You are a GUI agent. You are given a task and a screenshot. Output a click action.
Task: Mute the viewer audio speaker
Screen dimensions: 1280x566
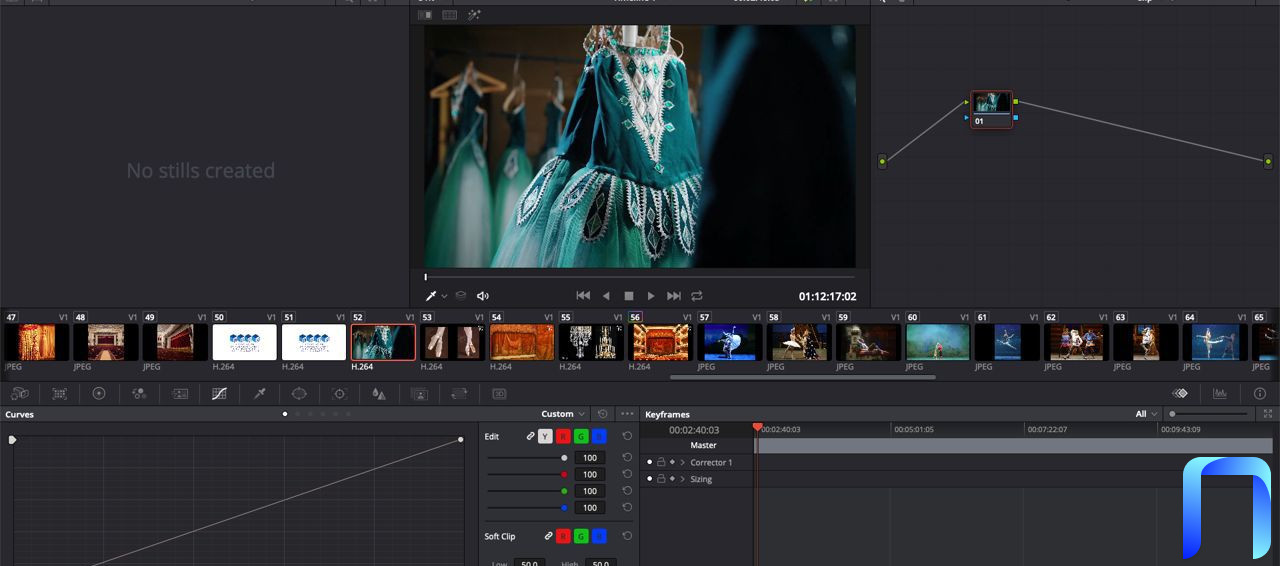[x=483, y=296]
